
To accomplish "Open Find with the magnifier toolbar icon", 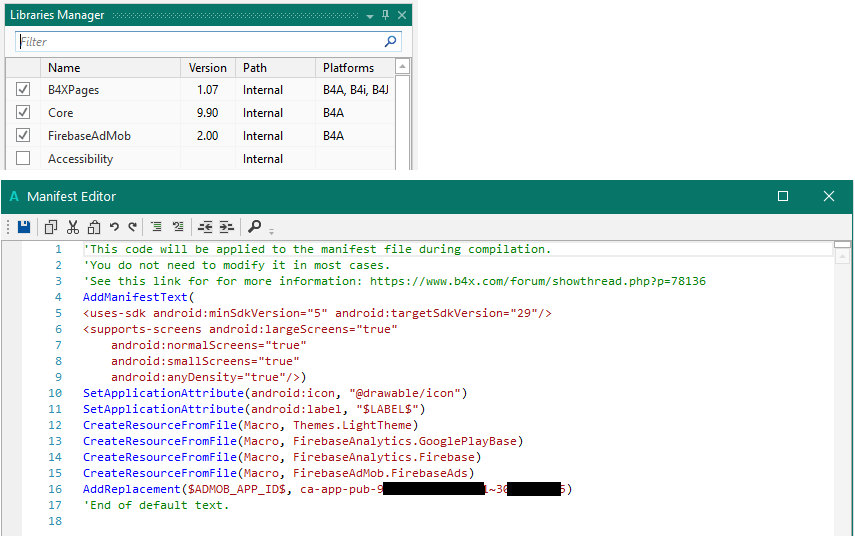I will click(x=254, y=226).
